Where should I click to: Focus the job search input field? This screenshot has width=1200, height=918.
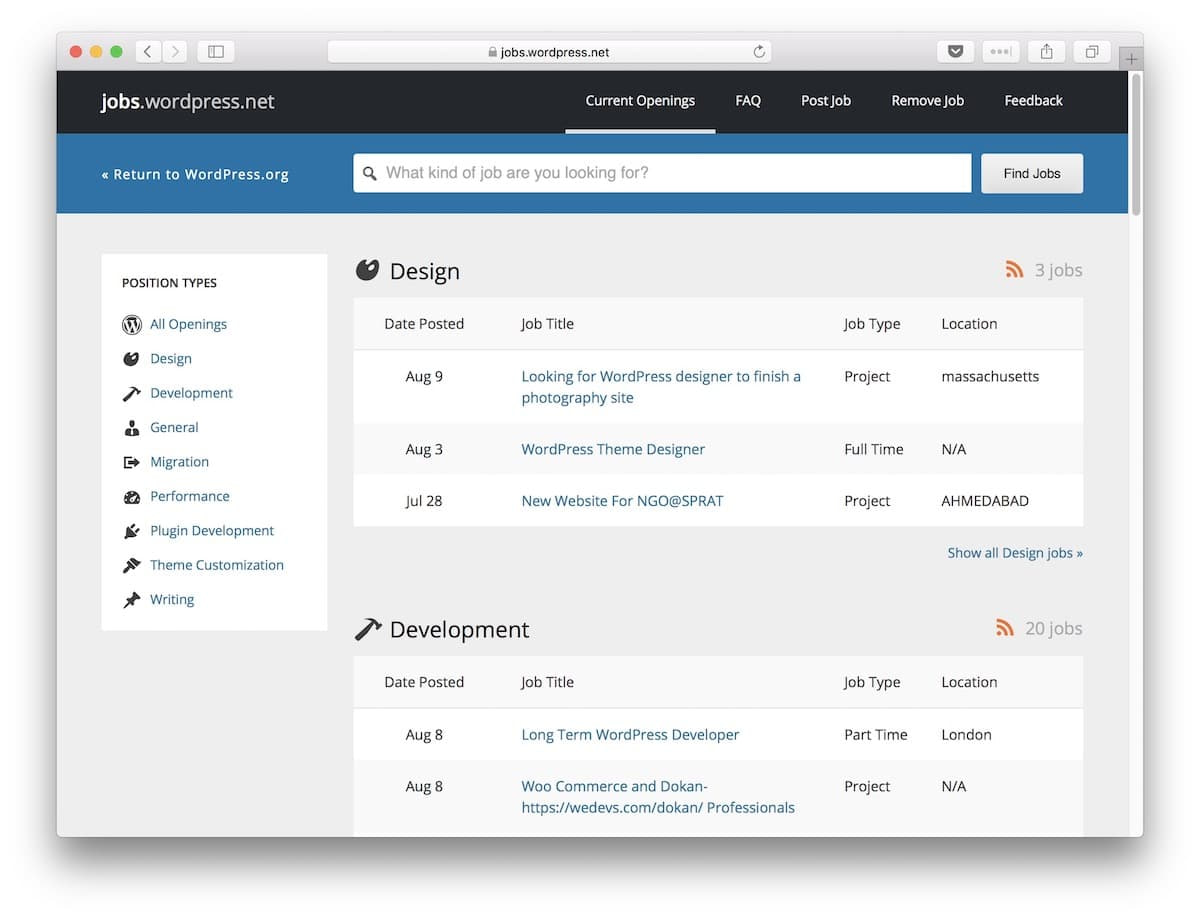tap(662, 173)
